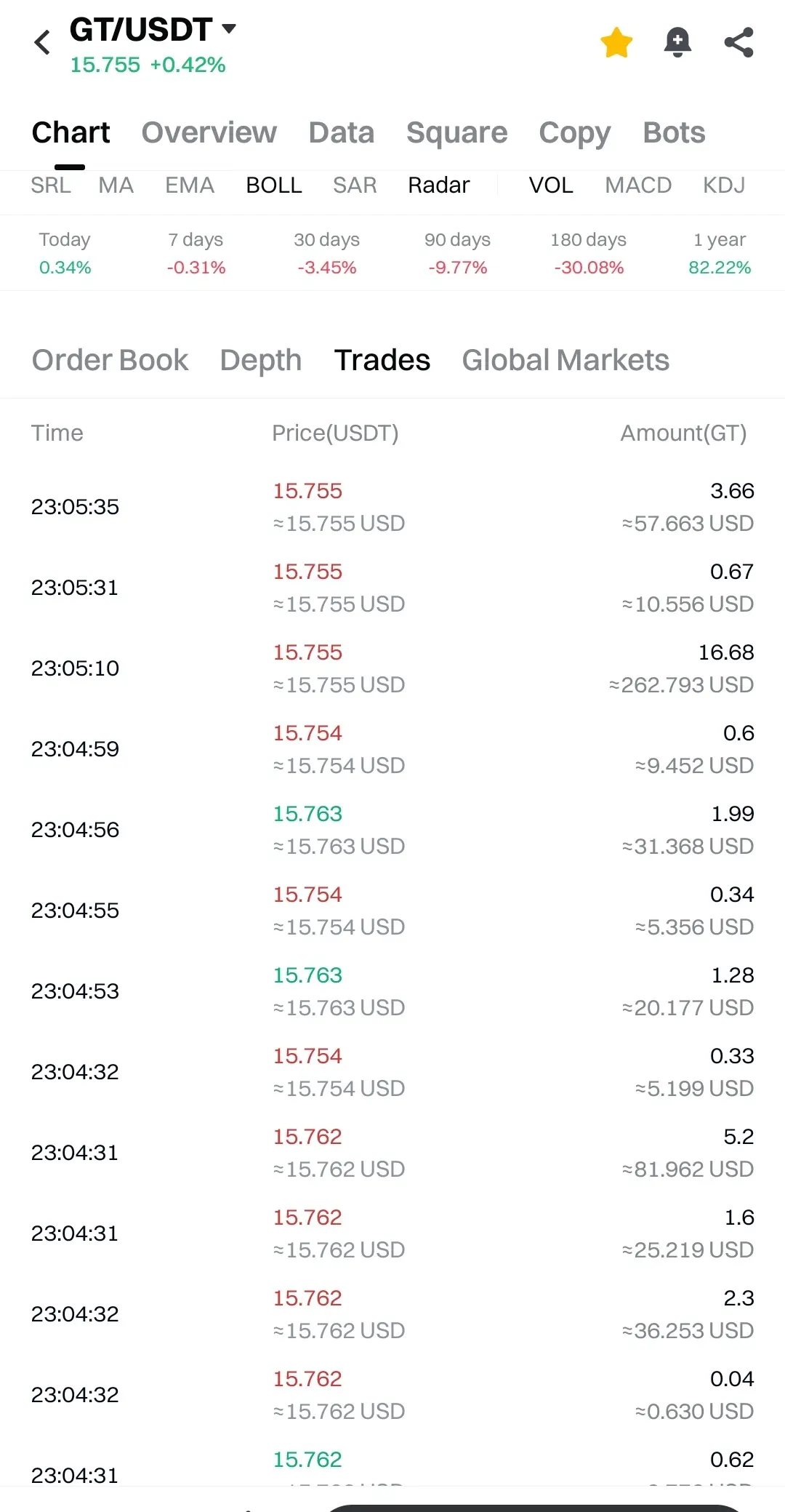785x1512 pixels.
Task: Open Global Markets section
Action: (565, 360)
